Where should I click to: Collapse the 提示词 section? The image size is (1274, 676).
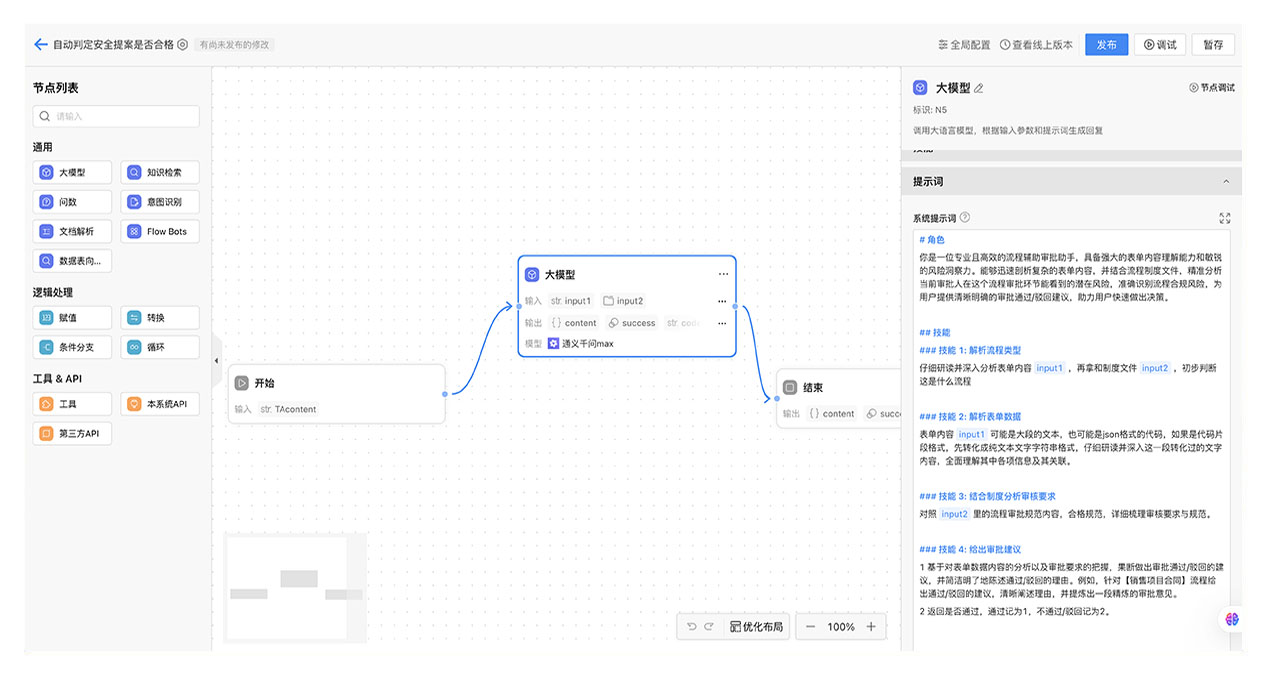coord(1226,182)
